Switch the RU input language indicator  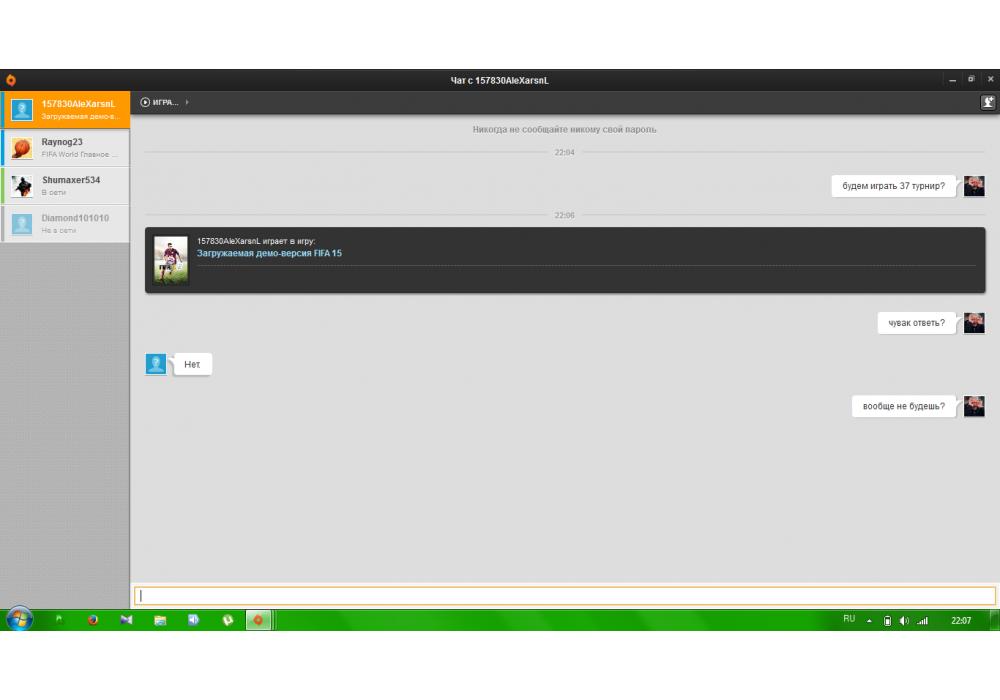pyautogui.click(x=849, y=619)
